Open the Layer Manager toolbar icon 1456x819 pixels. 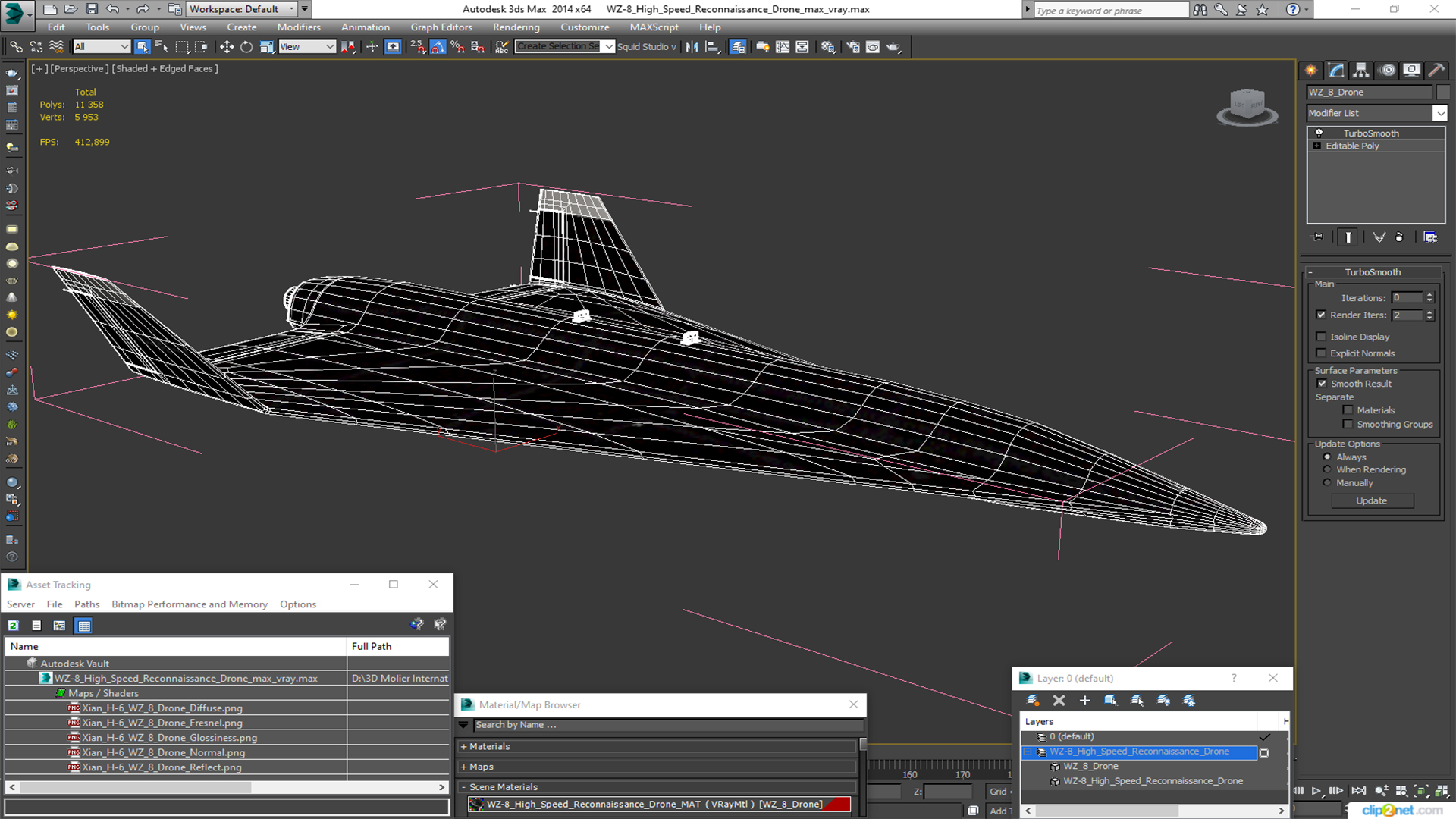pos(738,47)
